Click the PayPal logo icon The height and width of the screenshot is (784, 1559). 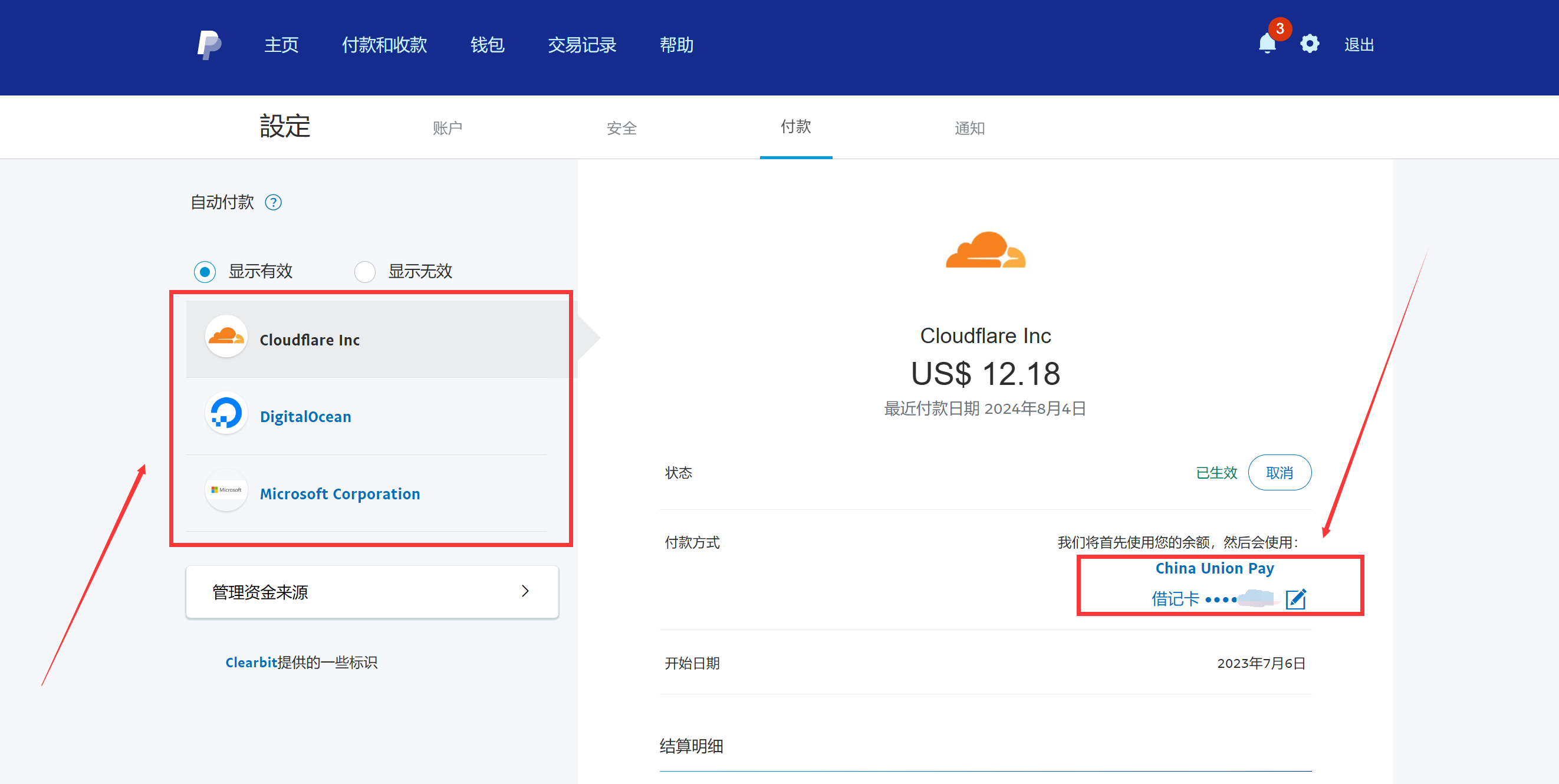(209, 45)
